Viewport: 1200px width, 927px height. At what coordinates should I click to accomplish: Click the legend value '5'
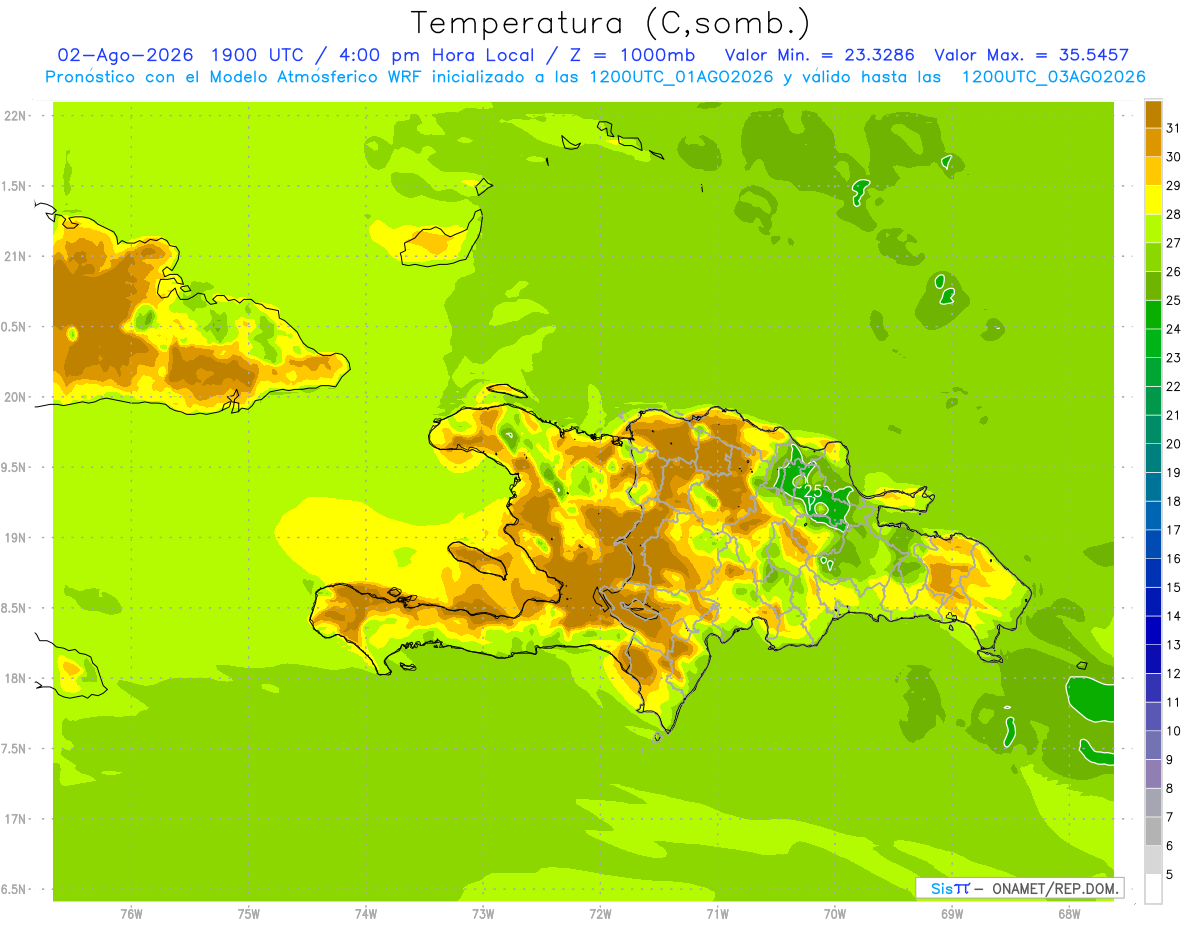1170,875
